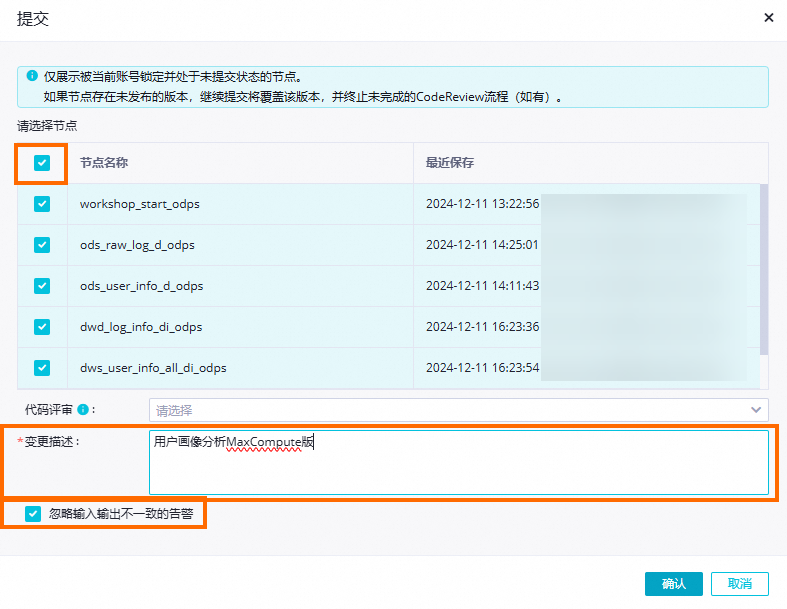This screenshot has width=787, height=609.
Task: Click the 最近保存 column header
Action: (450, 163)
